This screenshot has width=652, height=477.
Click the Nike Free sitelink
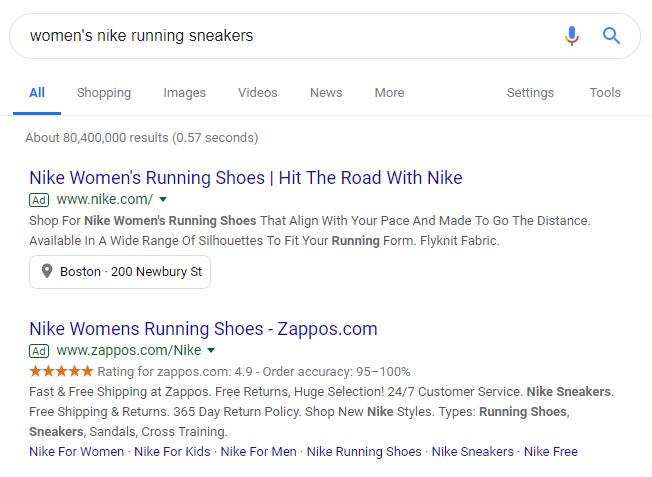click(x=551, y=452)
